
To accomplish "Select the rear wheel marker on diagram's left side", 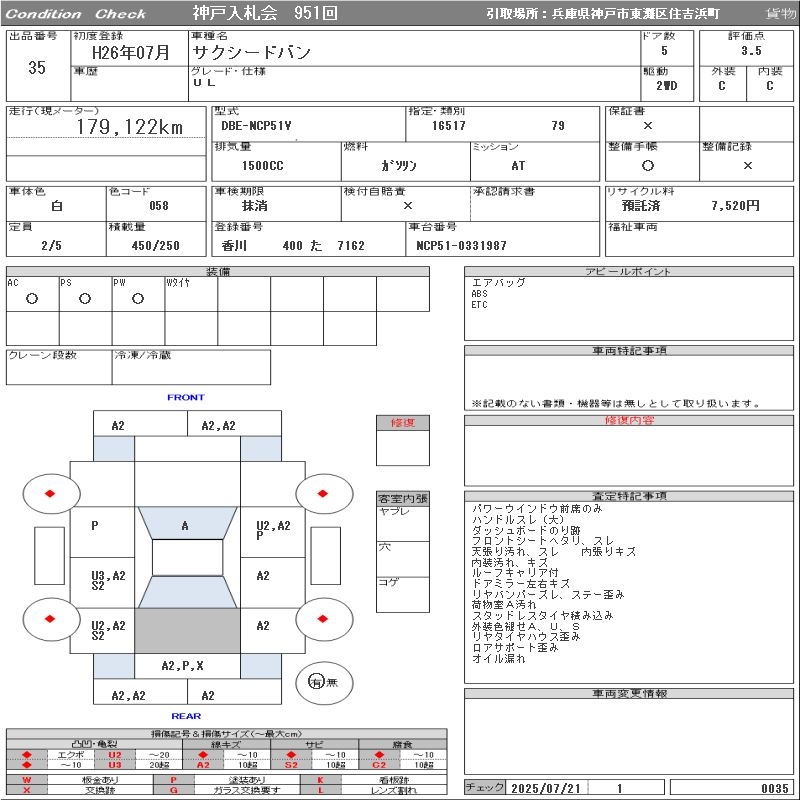I will pos(50,619).
